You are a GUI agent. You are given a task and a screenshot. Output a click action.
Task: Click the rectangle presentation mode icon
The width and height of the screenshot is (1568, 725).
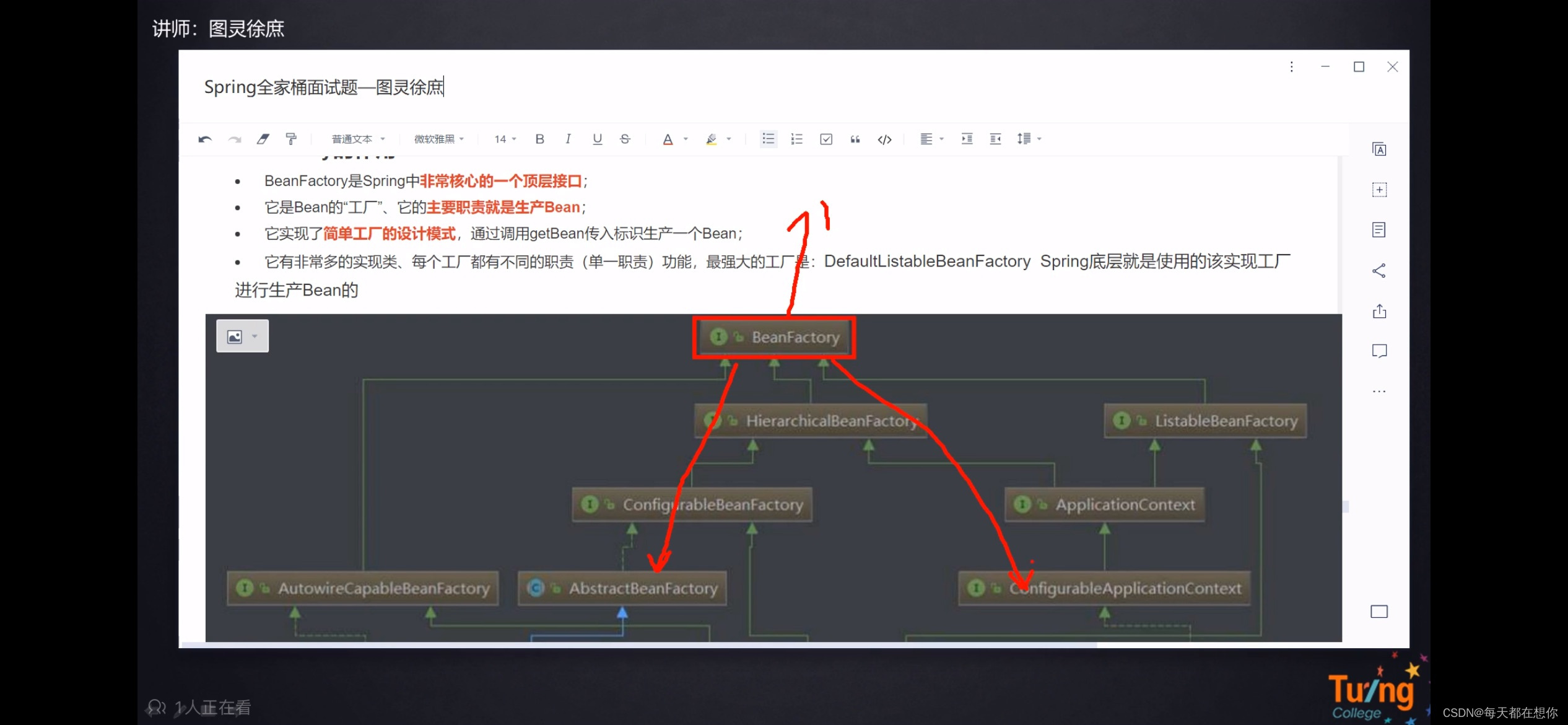(x=1379, y=612)
